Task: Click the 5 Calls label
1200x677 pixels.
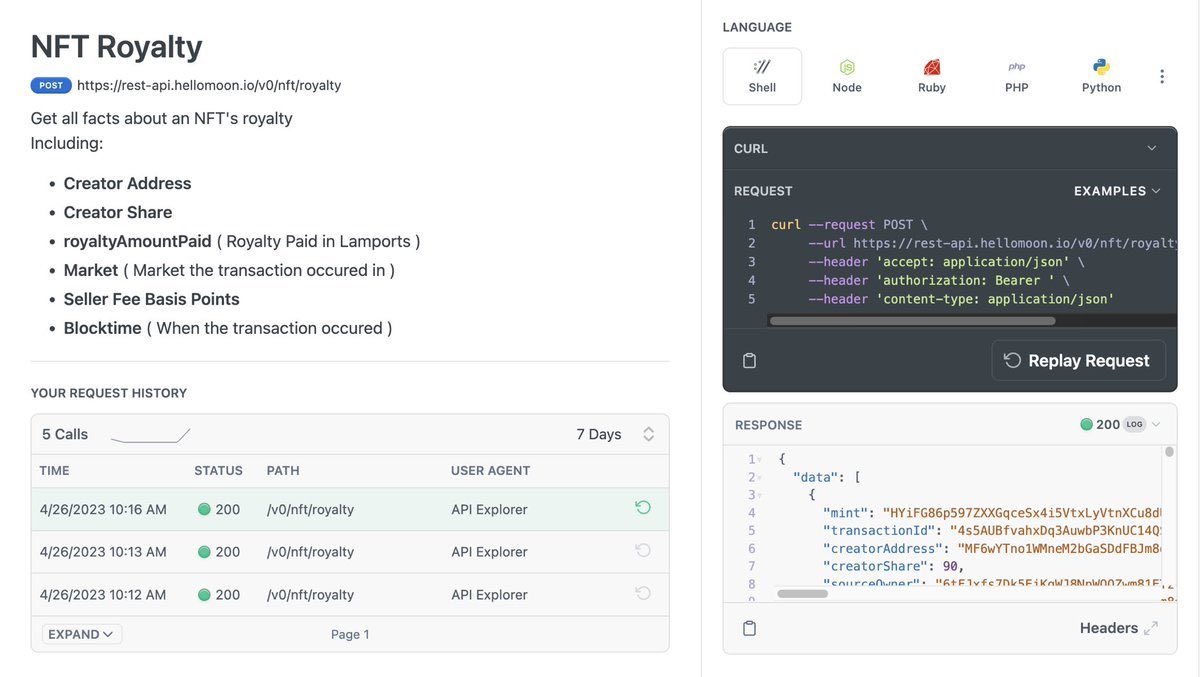Action: point(65,434)
